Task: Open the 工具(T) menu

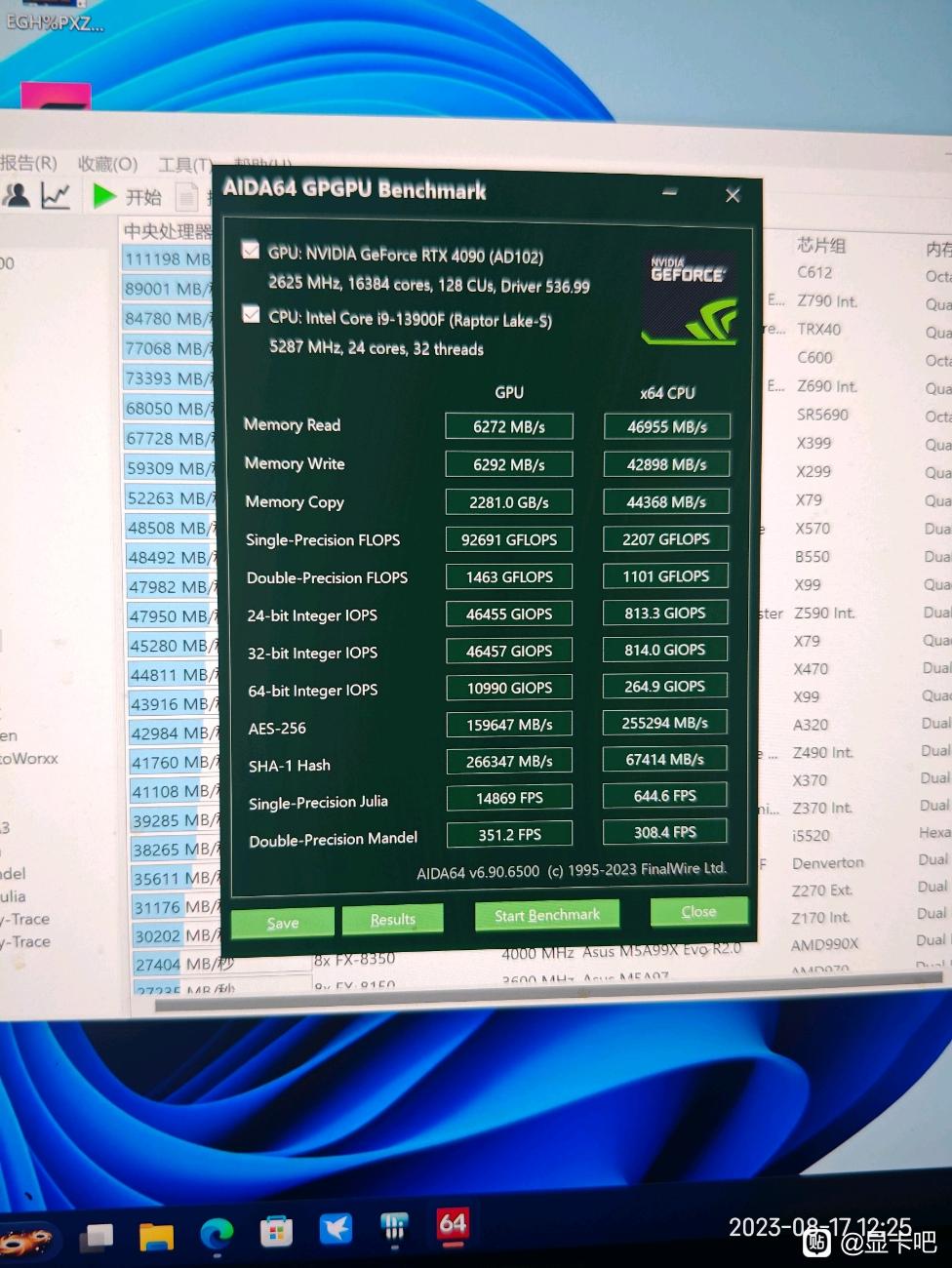Action: [184, 165]
